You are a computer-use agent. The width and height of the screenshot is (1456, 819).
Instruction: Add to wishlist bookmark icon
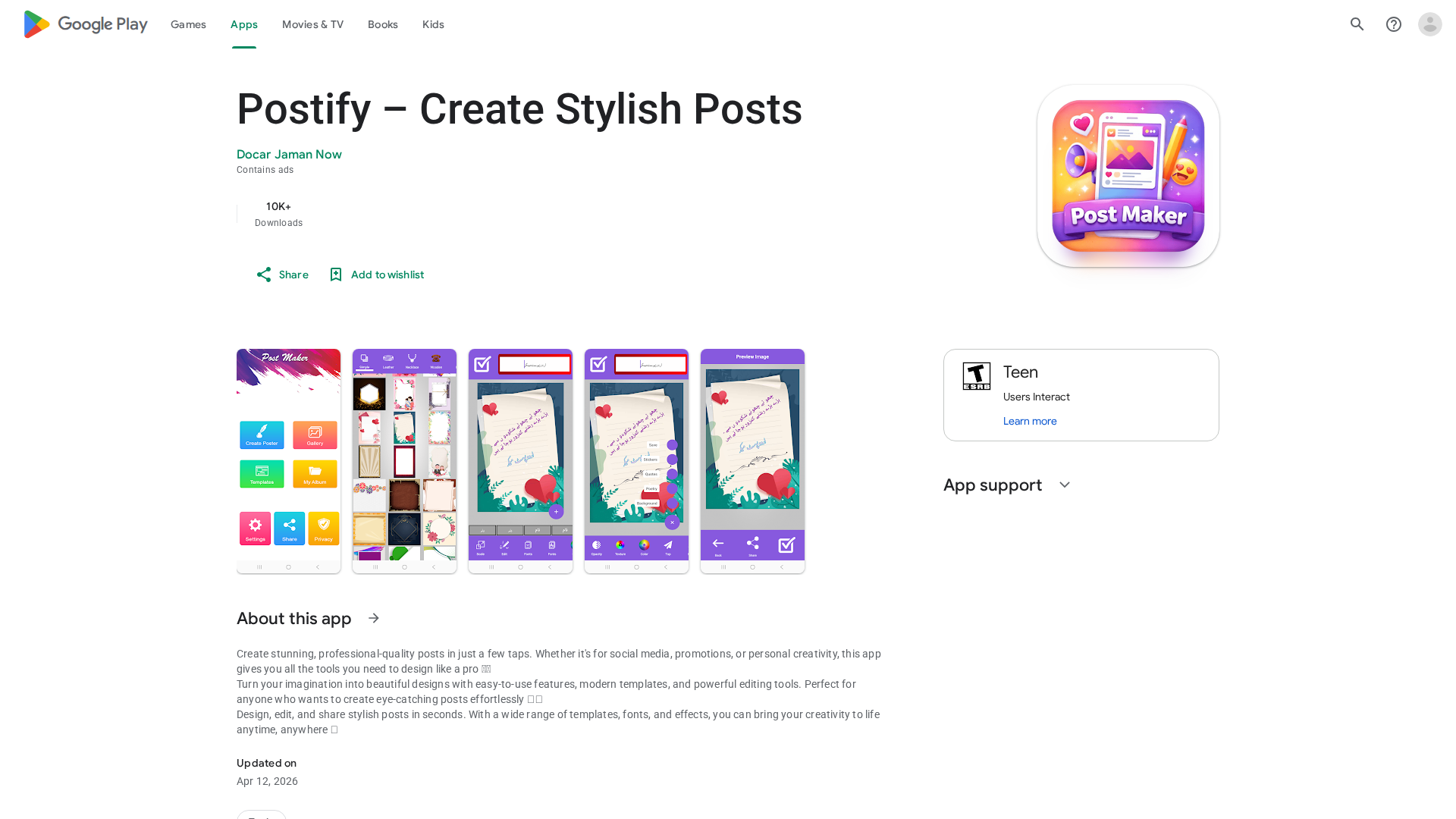point(336,275)
